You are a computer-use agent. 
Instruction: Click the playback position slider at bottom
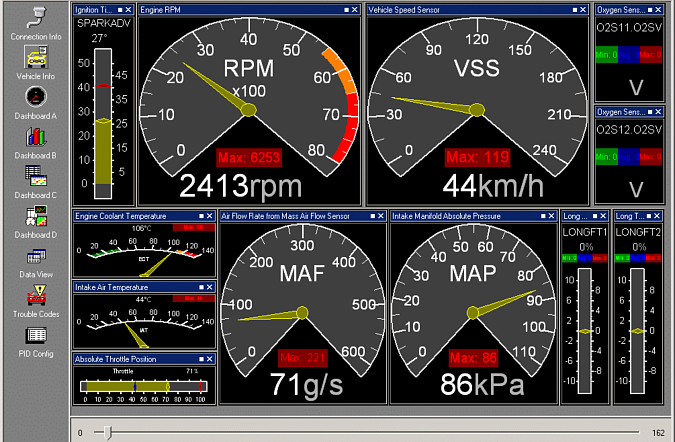[x=109, y=432]
